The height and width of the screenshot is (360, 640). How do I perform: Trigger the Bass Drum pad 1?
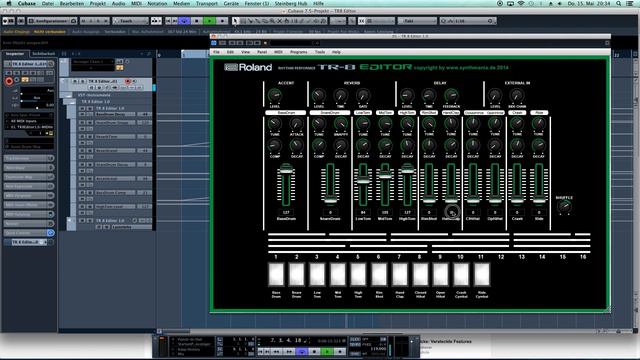tap(276, 274)
